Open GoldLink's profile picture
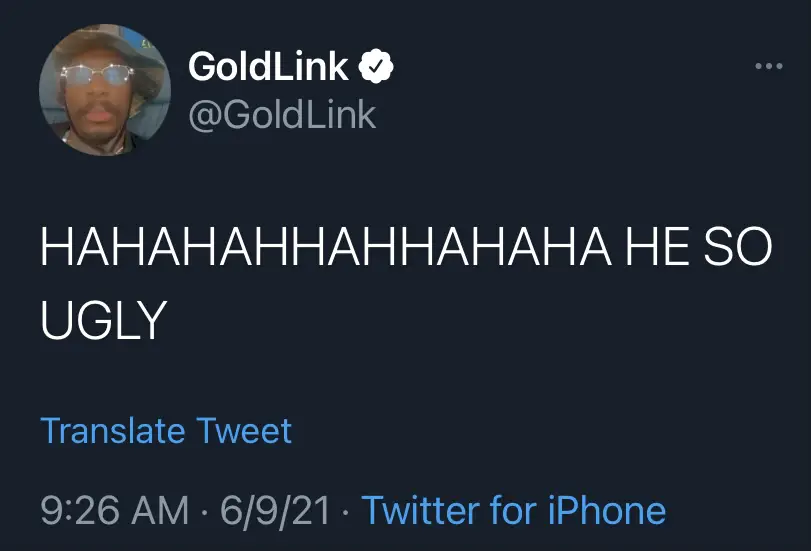811x551 pixels. (x=91, y=91)
